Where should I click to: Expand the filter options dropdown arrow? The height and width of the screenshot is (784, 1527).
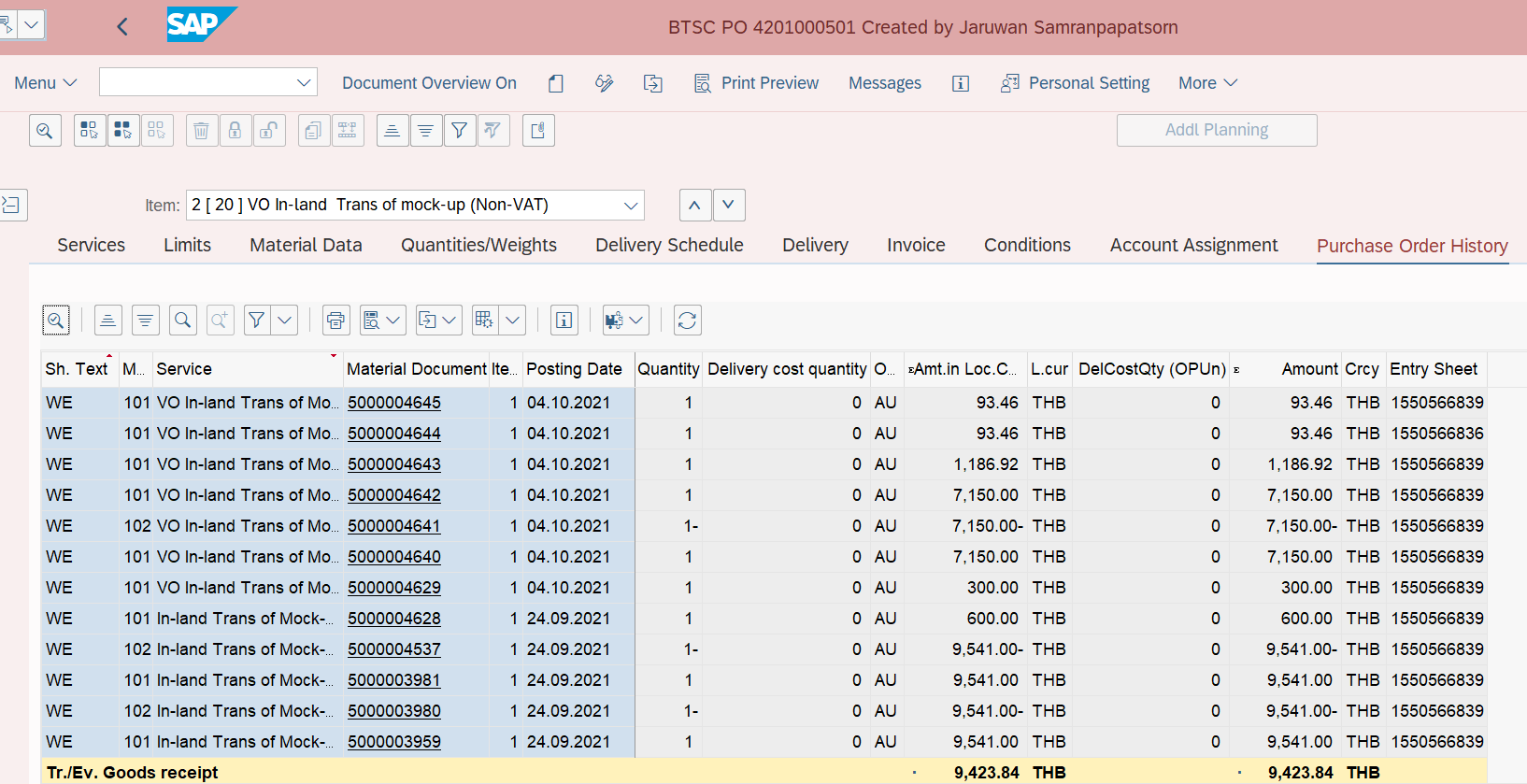(x=285, y=321)
